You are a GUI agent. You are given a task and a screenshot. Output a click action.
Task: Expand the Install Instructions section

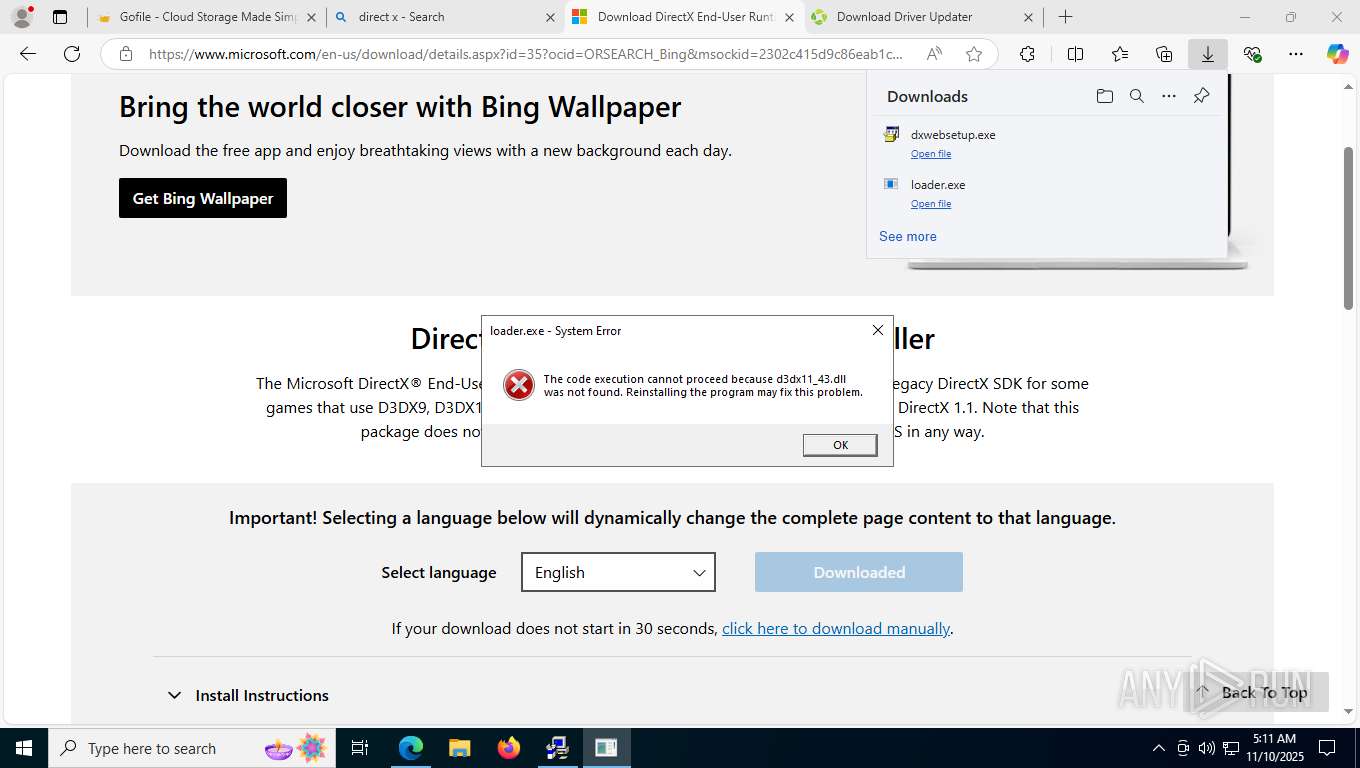point(247,695)
